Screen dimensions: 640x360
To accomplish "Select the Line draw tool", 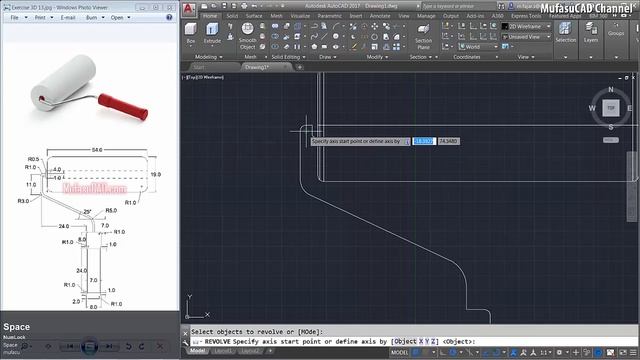I will coord(324,37).
